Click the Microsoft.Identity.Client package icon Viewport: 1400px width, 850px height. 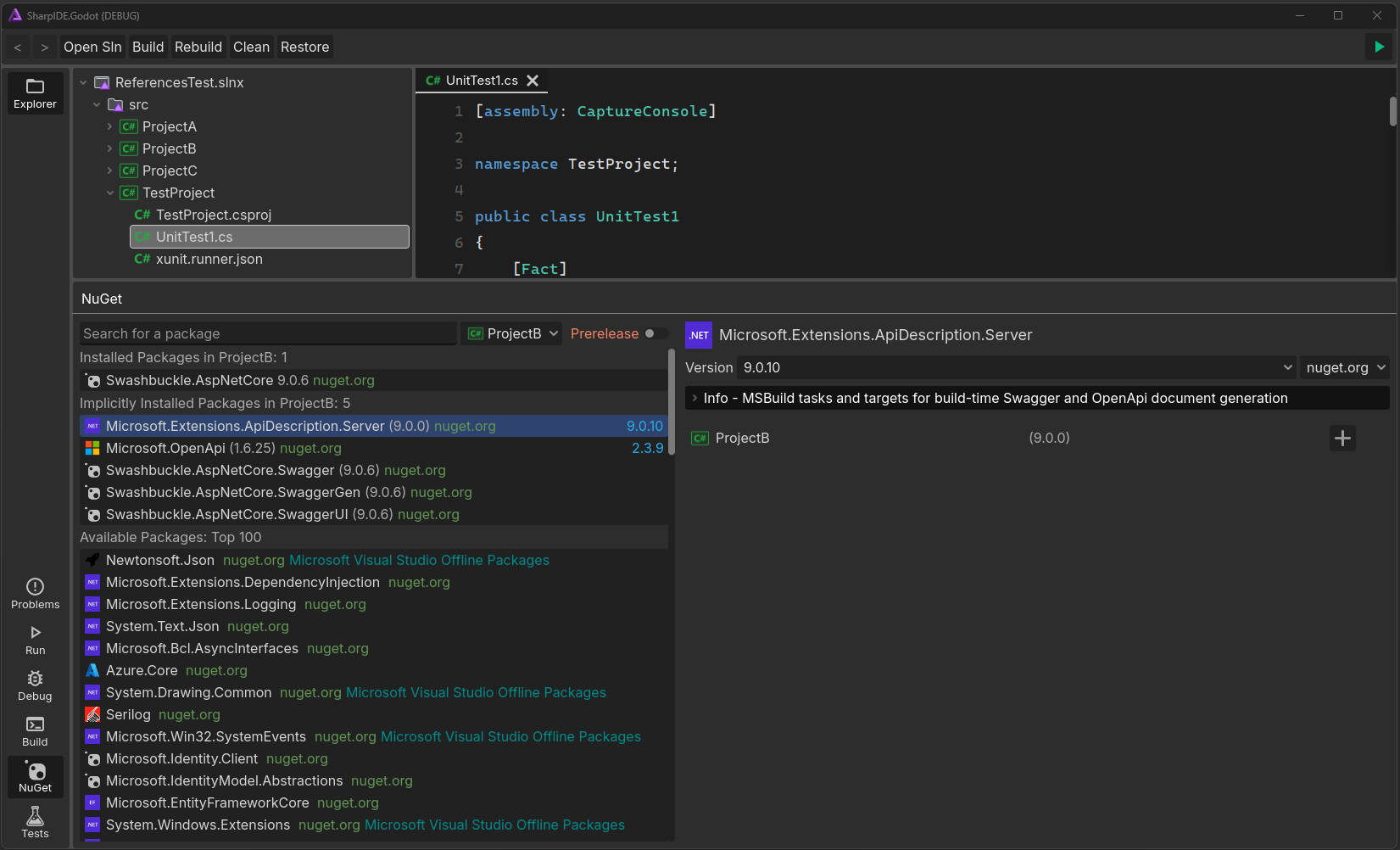(93, 758)
